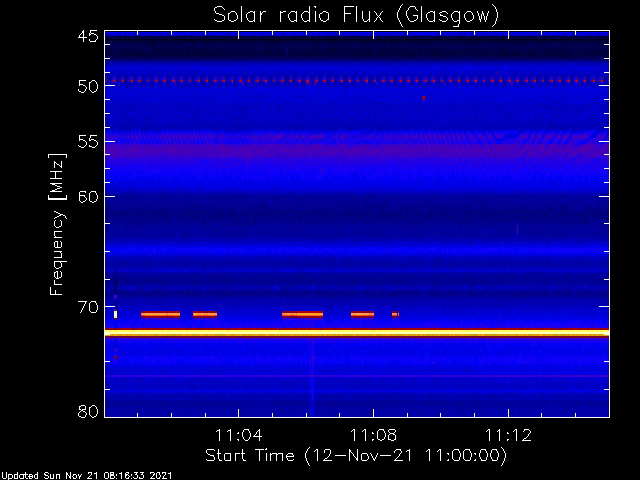
Task: Click the bright yellow-white spot at plot's left edge near 70 MHz
Action: pos(116,314)
